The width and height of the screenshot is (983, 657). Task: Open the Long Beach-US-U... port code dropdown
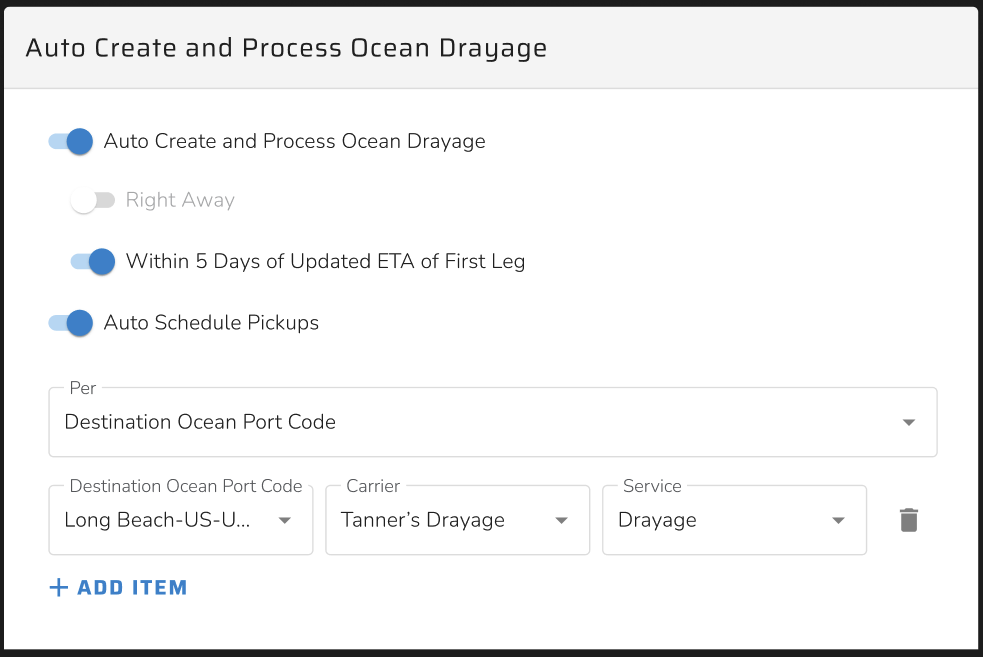coord(181,520)
